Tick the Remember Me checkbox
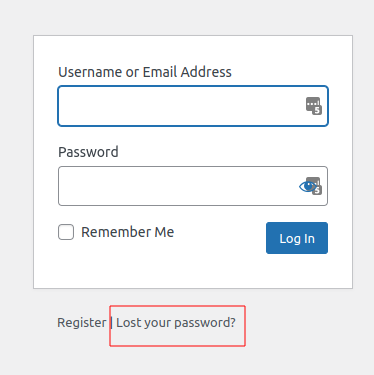 point(66,232)
